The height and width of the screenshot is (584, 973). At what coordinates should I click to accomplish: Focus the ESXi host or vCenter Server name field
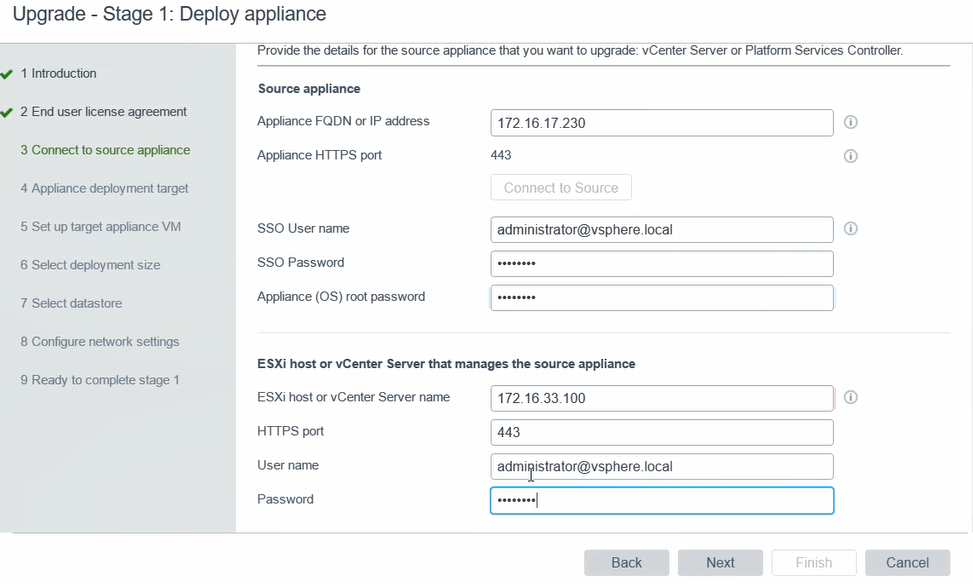point(661,398)
